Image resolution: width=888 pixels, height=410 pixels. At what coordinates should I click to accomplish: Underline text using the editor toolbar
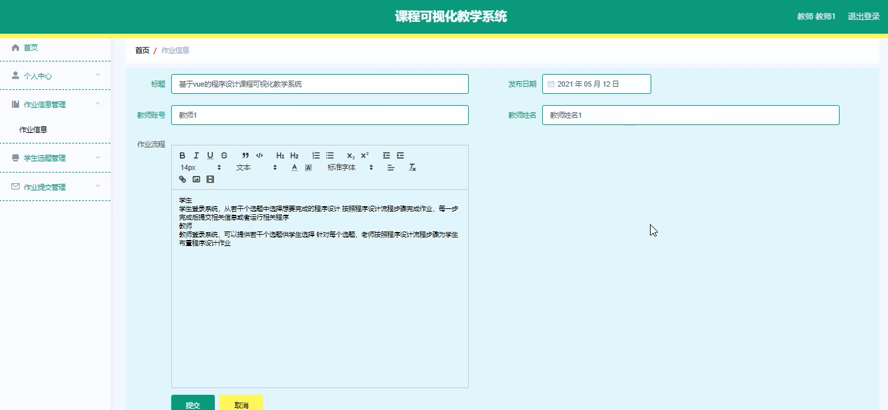point(210,156)
